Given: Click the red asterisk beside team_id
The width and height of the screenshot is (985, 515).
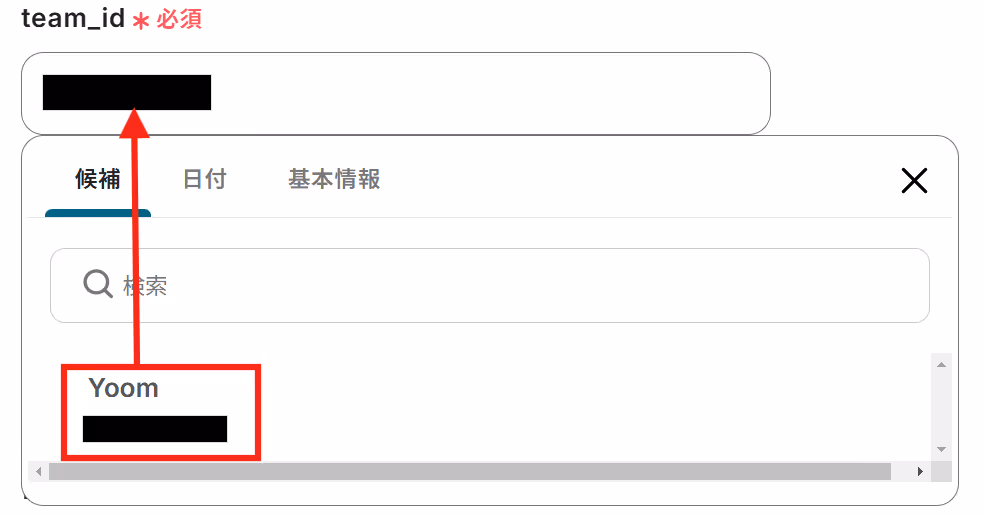Looking at the screenshot, I should (141, 21).
